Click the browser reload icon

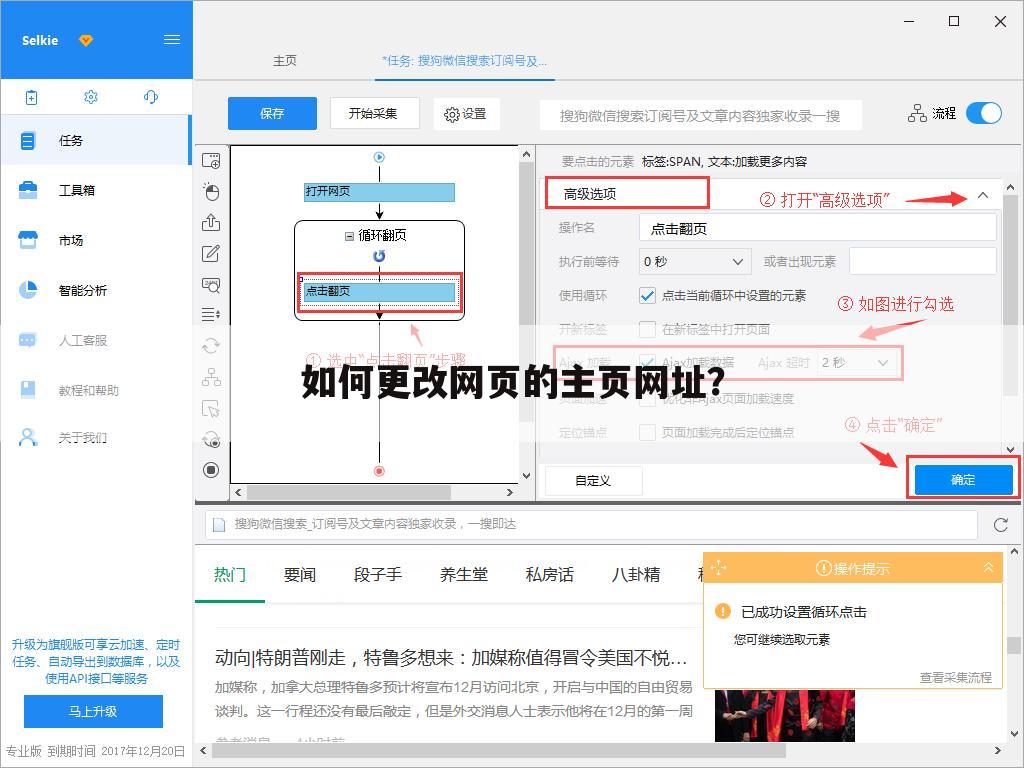tap(1000, 524)
